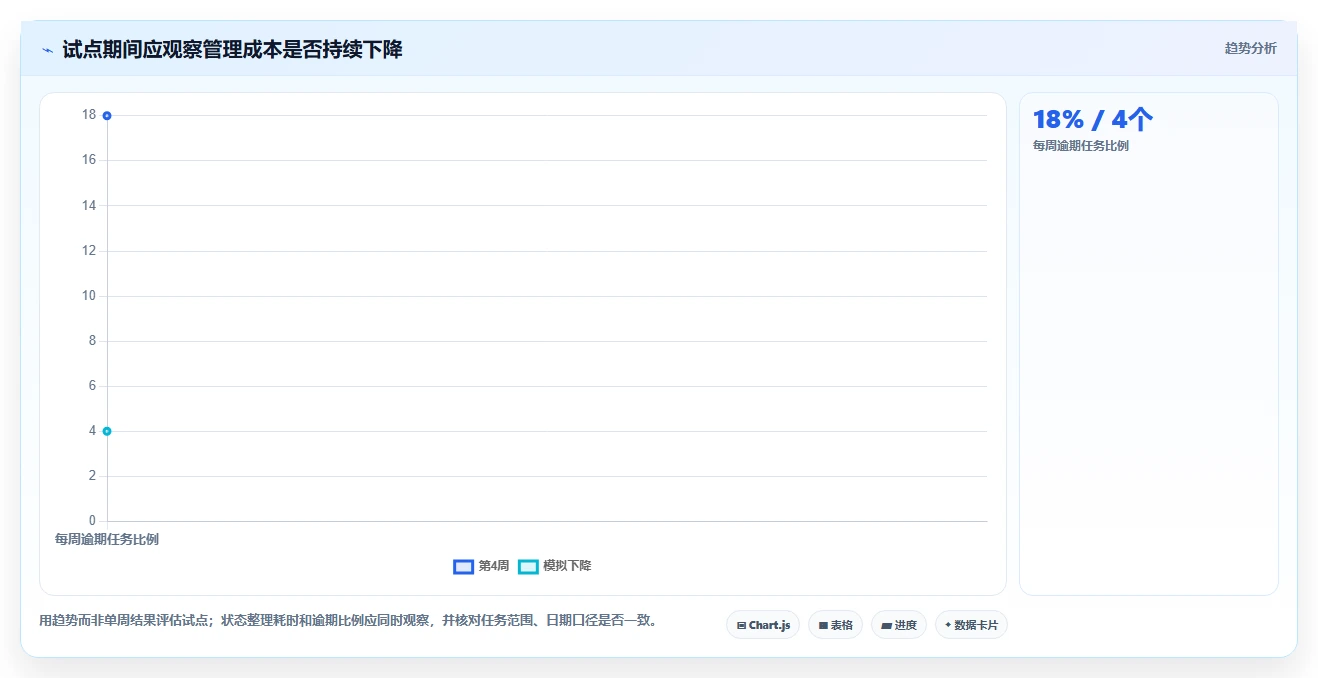Click the diamond icon in 数据卡片 chip
The image size is (1318, 678).
click(948, 625)
